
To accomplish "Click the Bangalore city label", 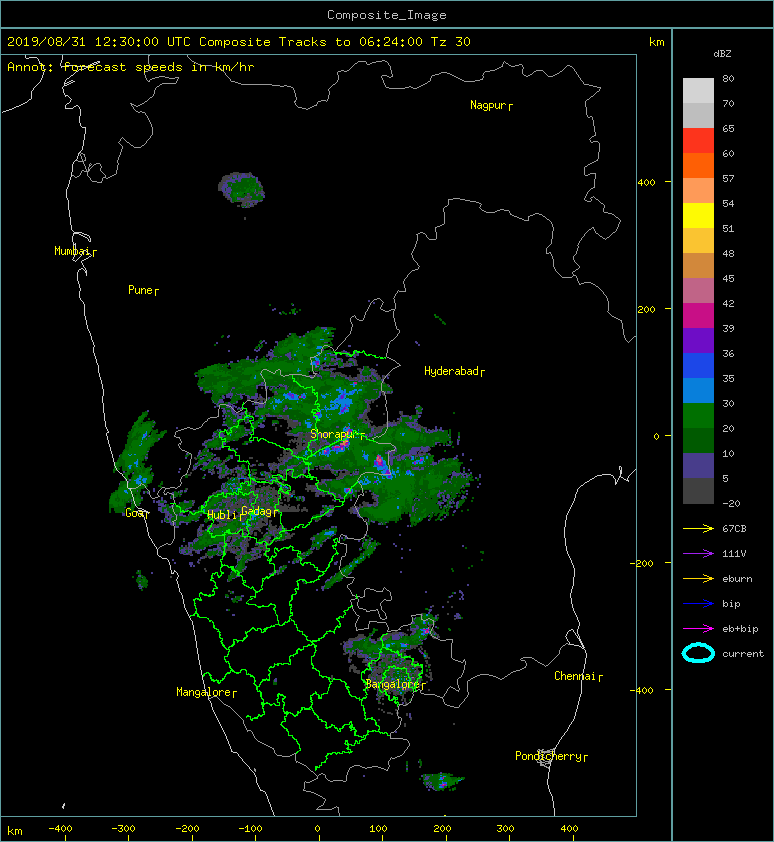I will click(x=393, y=684).
